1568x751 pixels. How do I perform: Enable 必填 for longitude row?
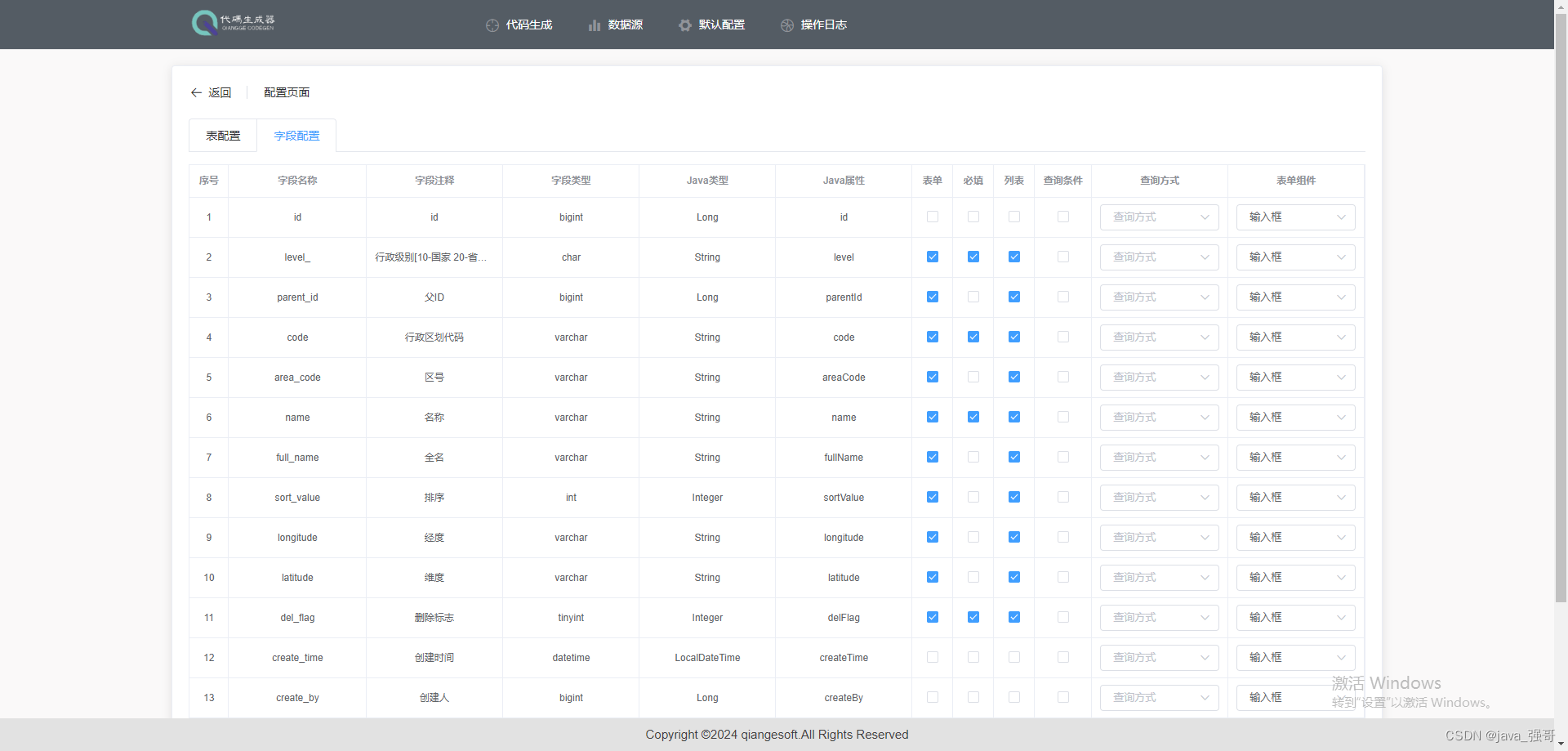click(x=973, y=537)
